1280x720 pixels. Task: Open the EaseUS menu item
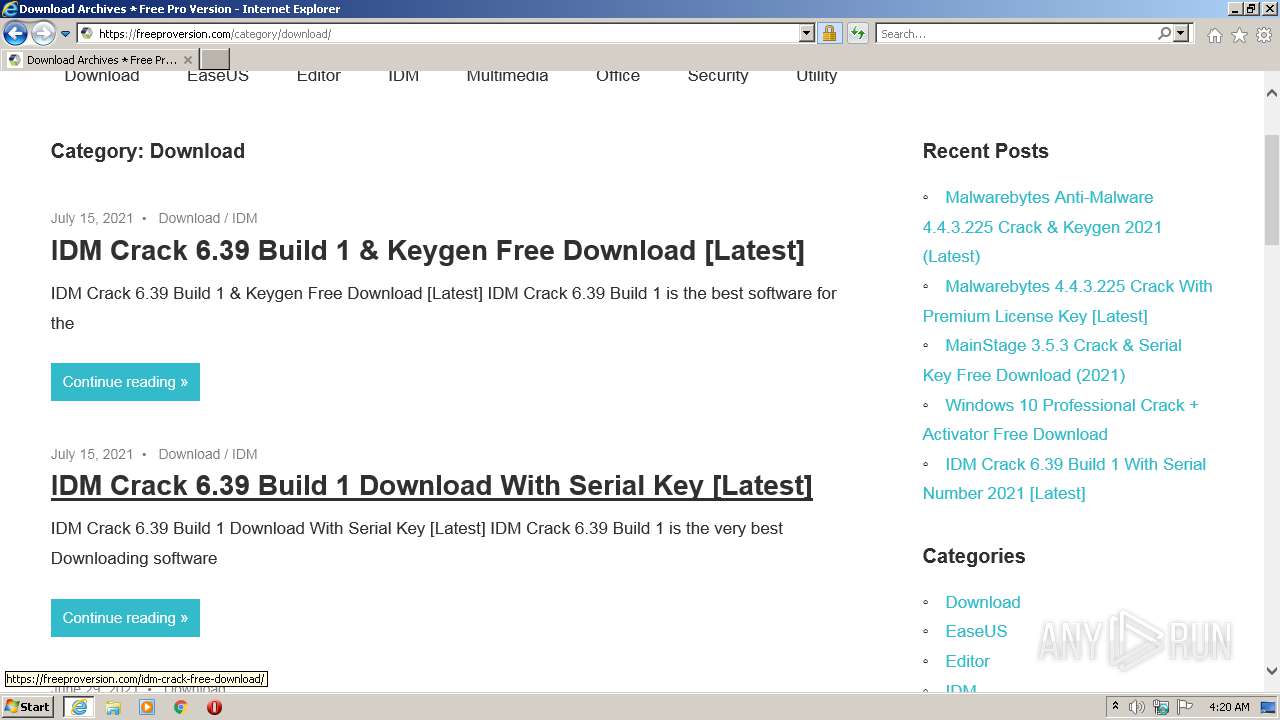click(218, 76)
